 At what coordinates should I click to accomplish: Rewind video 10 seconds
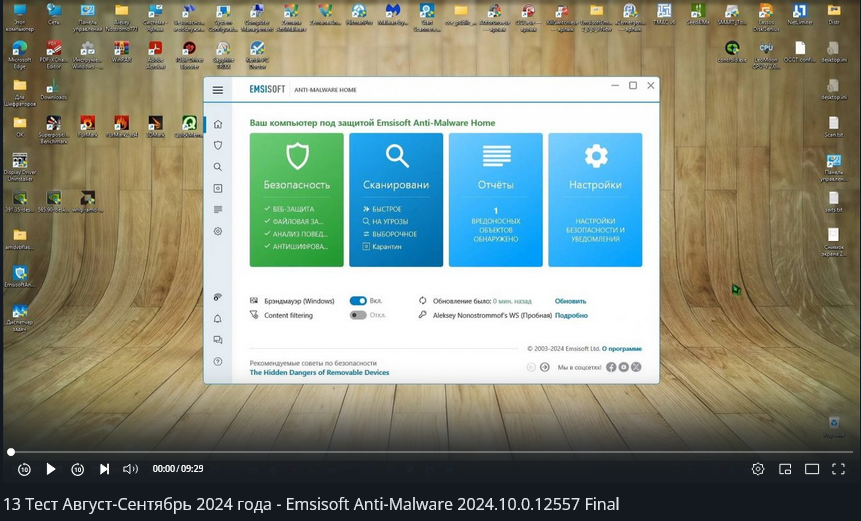[x=24, y=469]
